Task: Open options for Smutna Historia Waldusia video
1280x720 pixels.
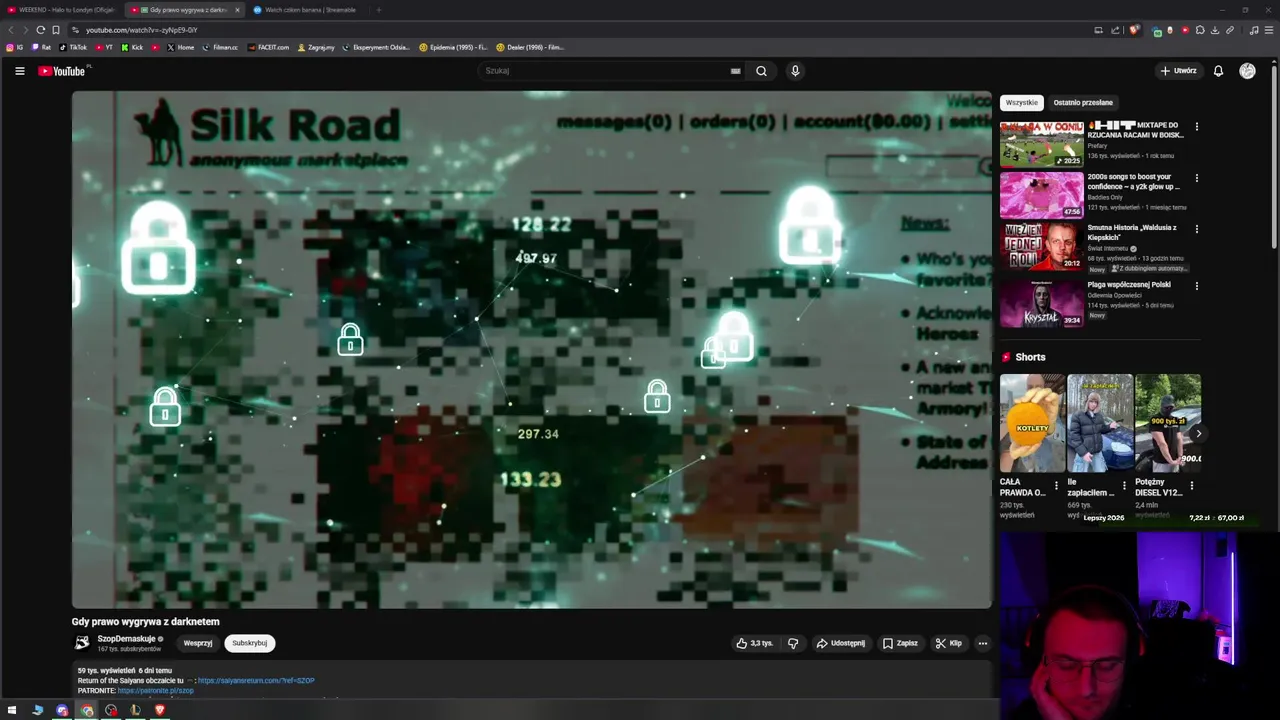Action: pyautogui.click(x=1196, y=229)
